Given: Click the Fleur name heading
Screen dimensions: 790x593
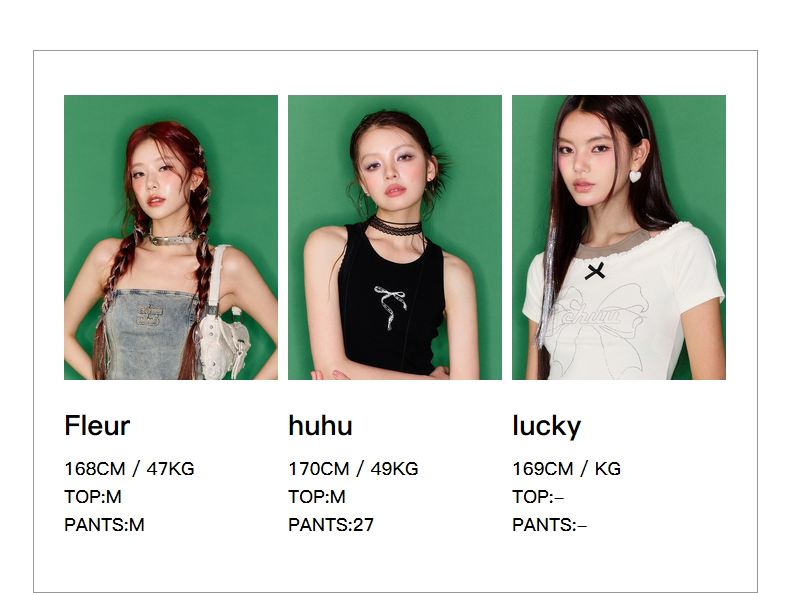Looking at the screenshot, I should click(97, 426).
